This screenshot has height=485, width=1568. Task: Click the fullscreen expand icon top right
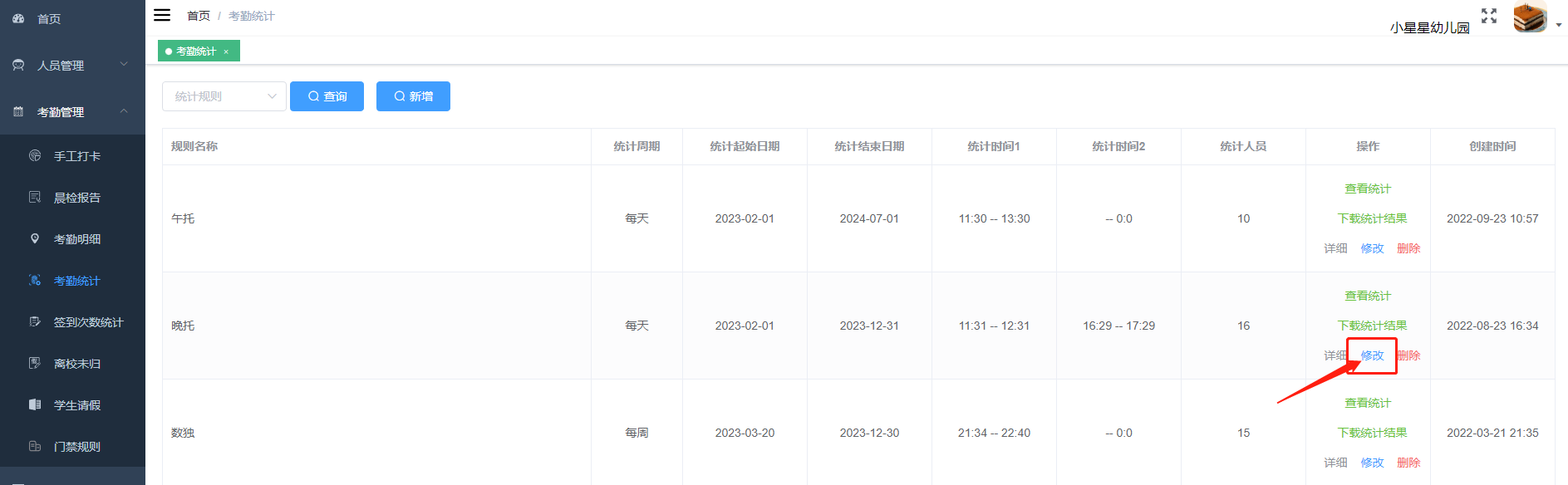coord(1488,16)
